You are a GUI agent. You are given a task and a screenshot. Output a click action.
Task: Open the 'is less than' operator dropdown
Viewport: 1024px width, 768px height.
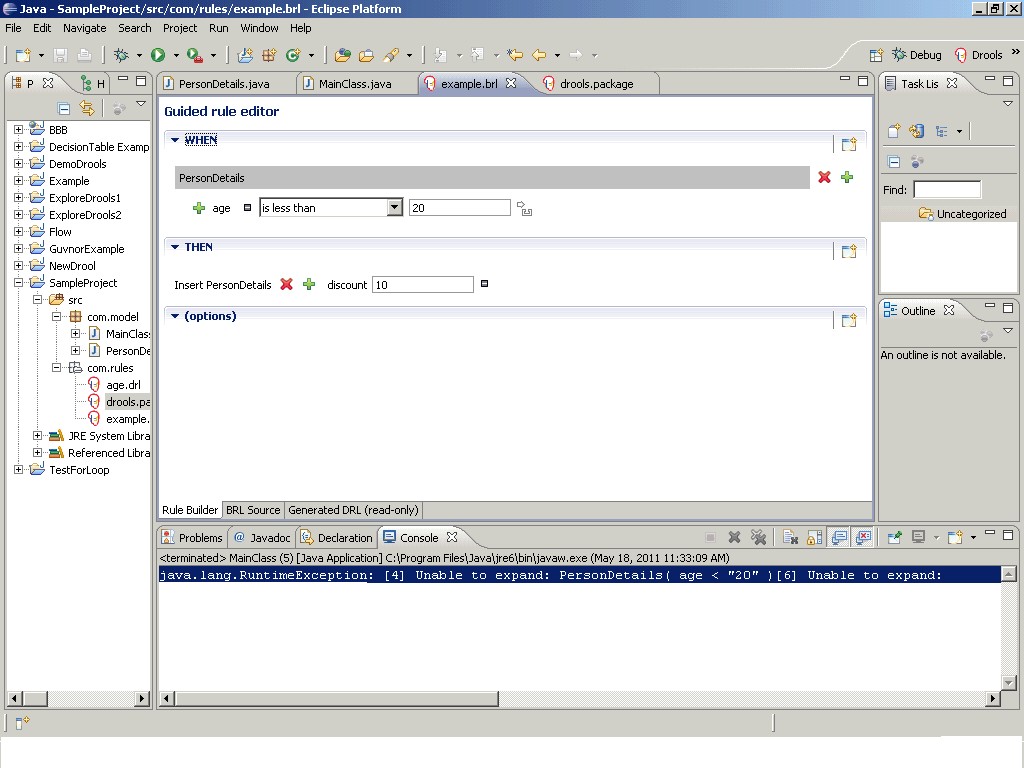point(394,208)
